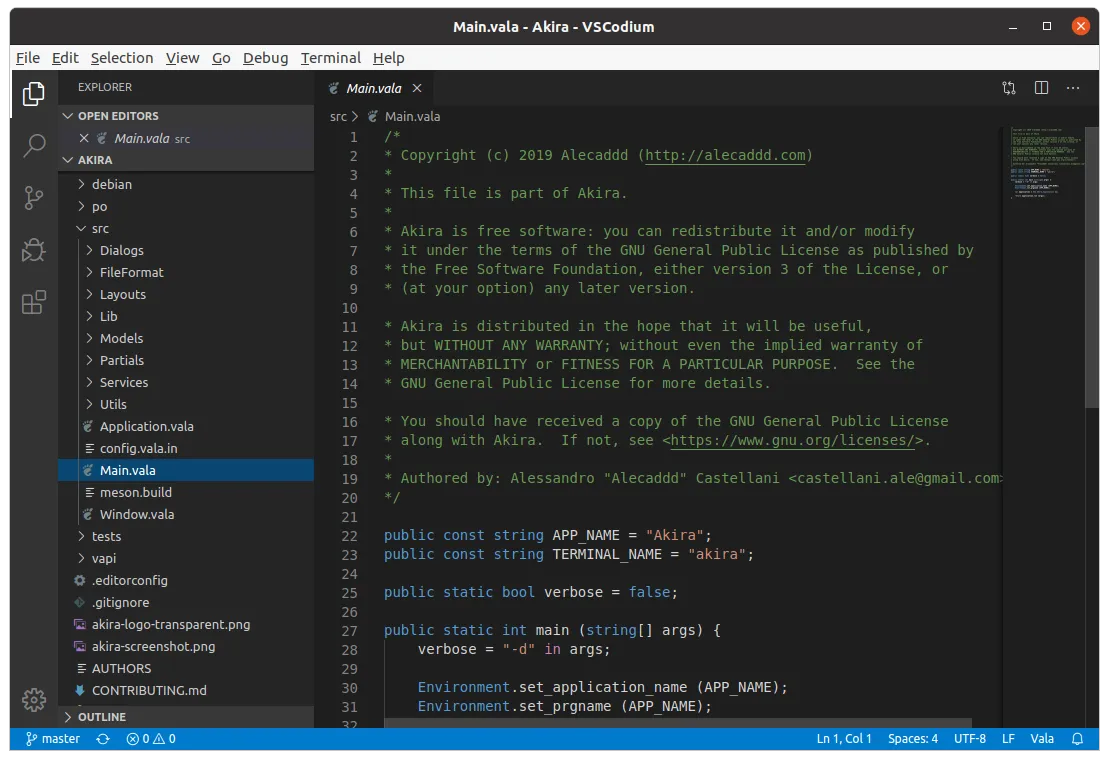
Task: Open the Selection menu
Action: tap(122, 58)
